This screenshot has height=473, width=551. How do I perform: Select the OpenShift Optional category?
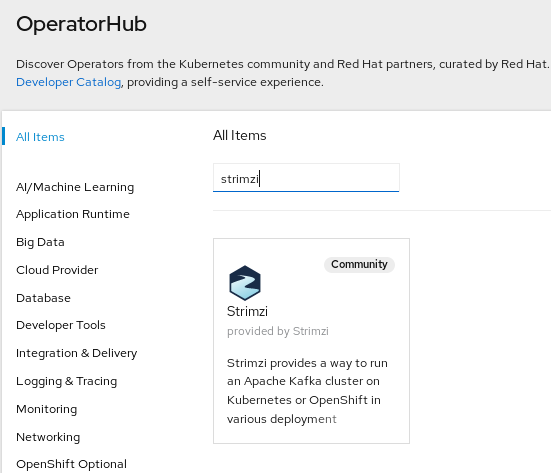pos(71,464)
